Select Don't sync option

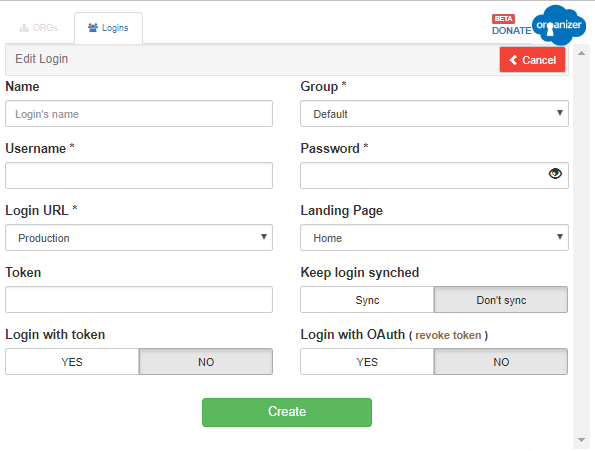click(501, 300)
